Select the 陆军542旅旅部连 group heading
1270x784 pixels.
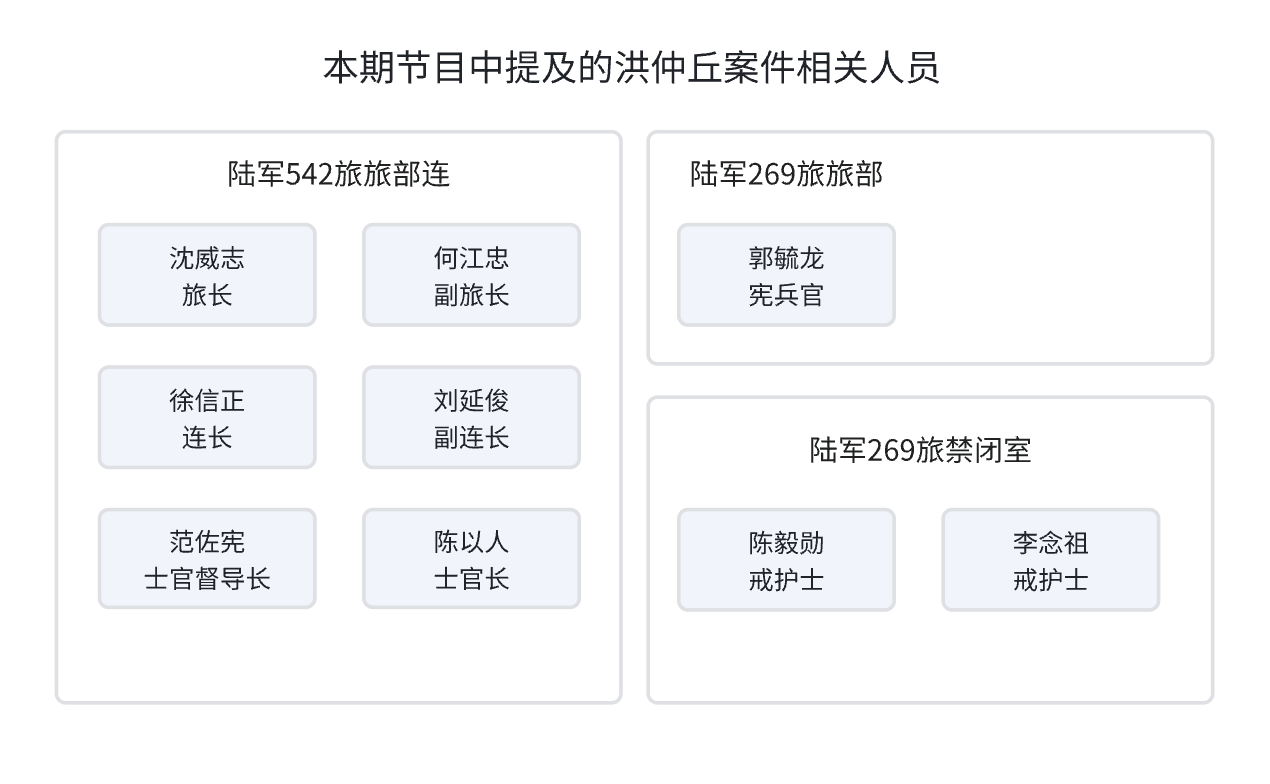point(339,174)
